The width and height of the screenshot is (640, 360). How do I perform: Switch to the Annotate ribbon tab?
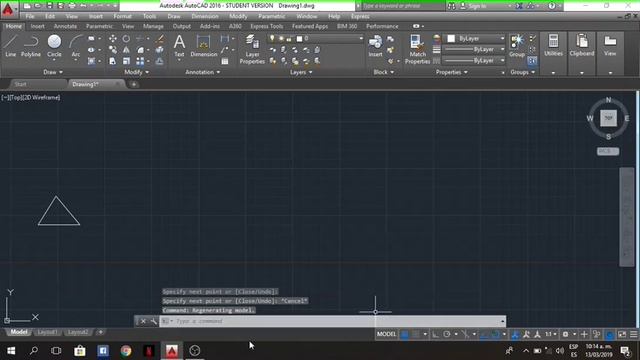pyautogui.click(x=65, y=26)
